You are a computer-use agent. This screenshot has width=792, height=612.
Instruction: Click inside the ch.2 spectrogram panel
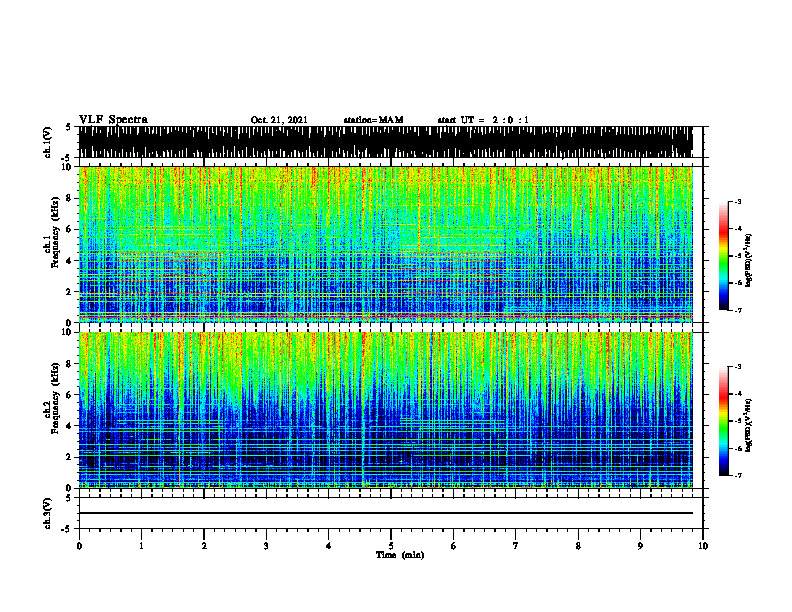pyautogui.click(x=385, y=410)
